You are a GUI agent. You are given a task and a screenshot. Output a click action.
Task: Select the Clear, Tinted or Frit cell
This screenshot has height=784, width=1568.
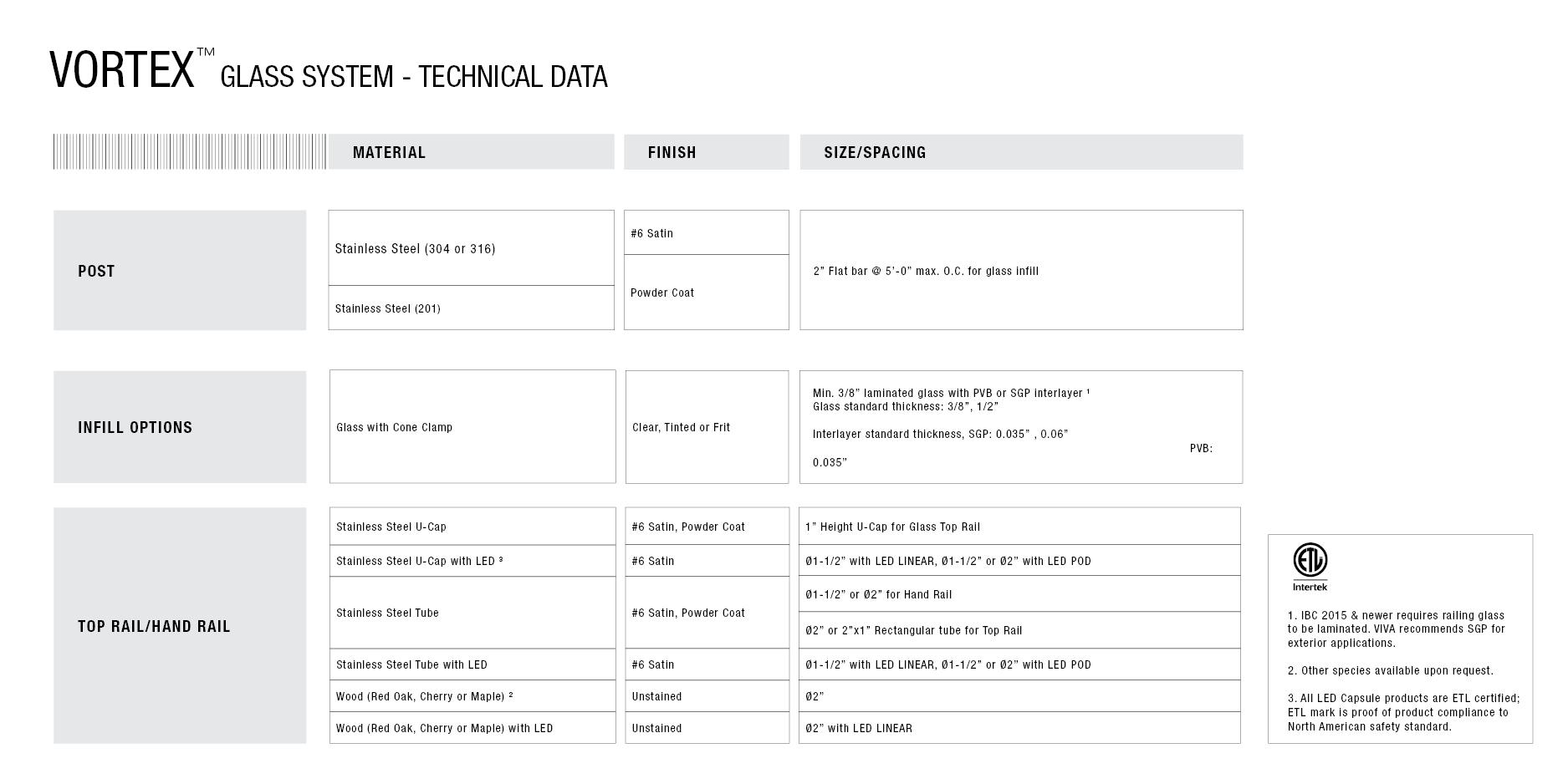point(707,426)
